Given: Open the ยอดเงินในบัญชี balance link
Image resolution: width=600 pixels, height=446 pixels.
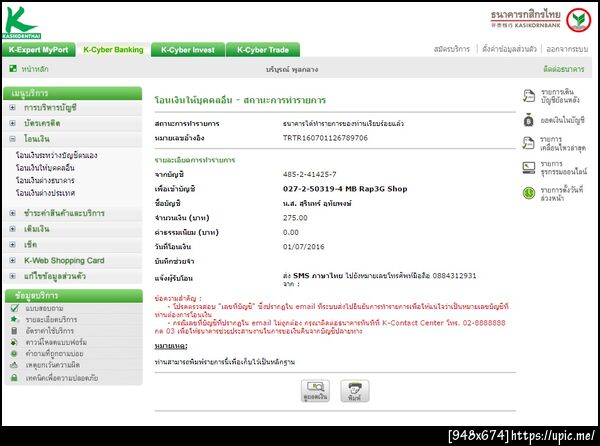Looking at the screenshot, I should [x=562, y=120].
